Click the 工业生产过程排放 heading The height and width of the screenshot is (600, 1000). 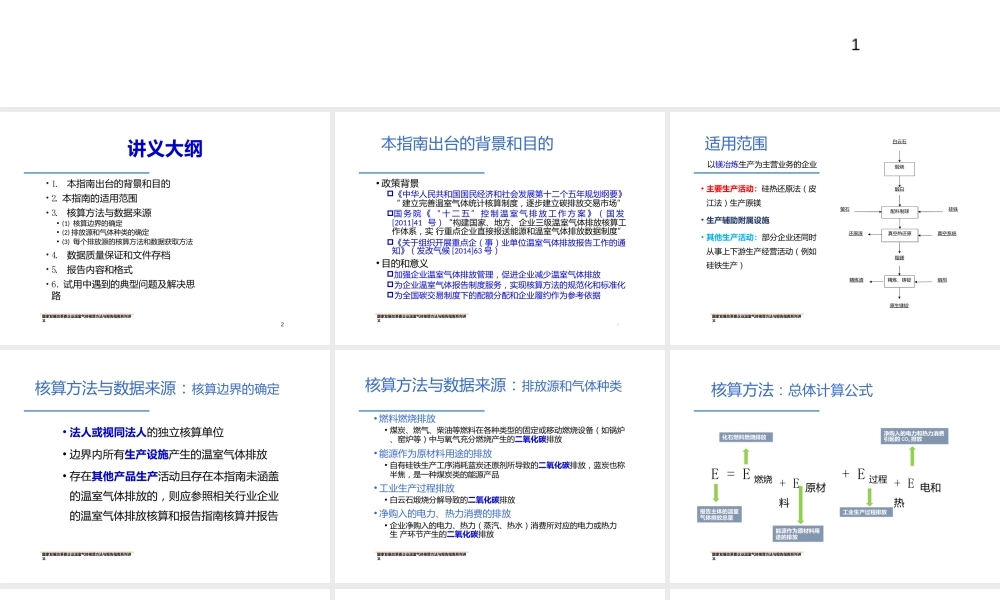[416, 488]
